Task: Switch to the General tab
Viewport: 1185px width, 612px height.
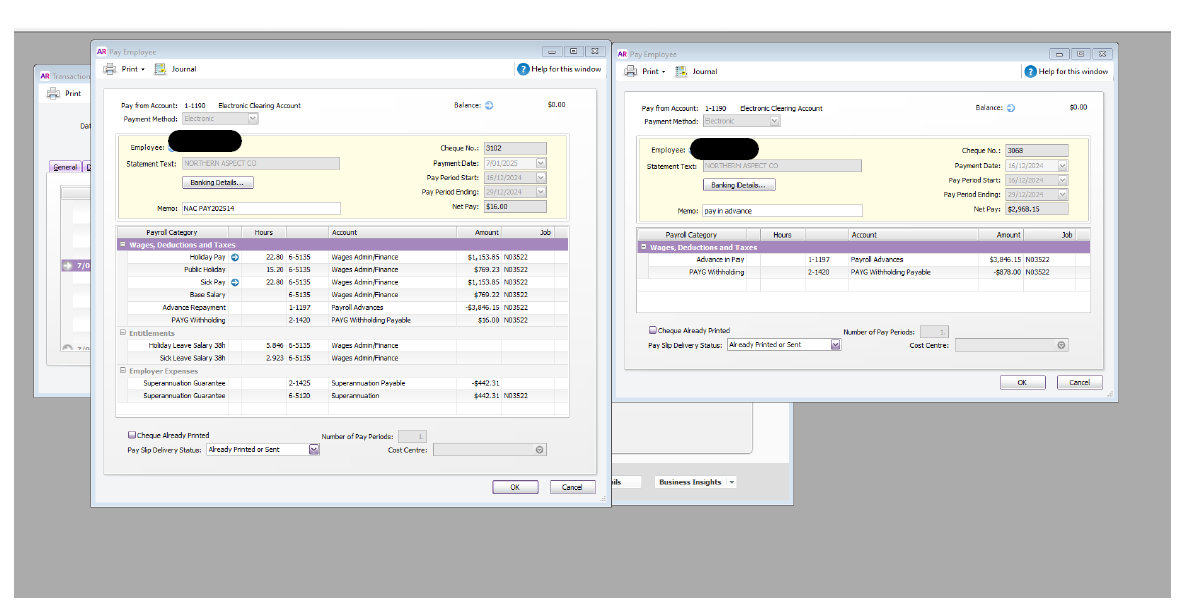Action: point(65,166)
